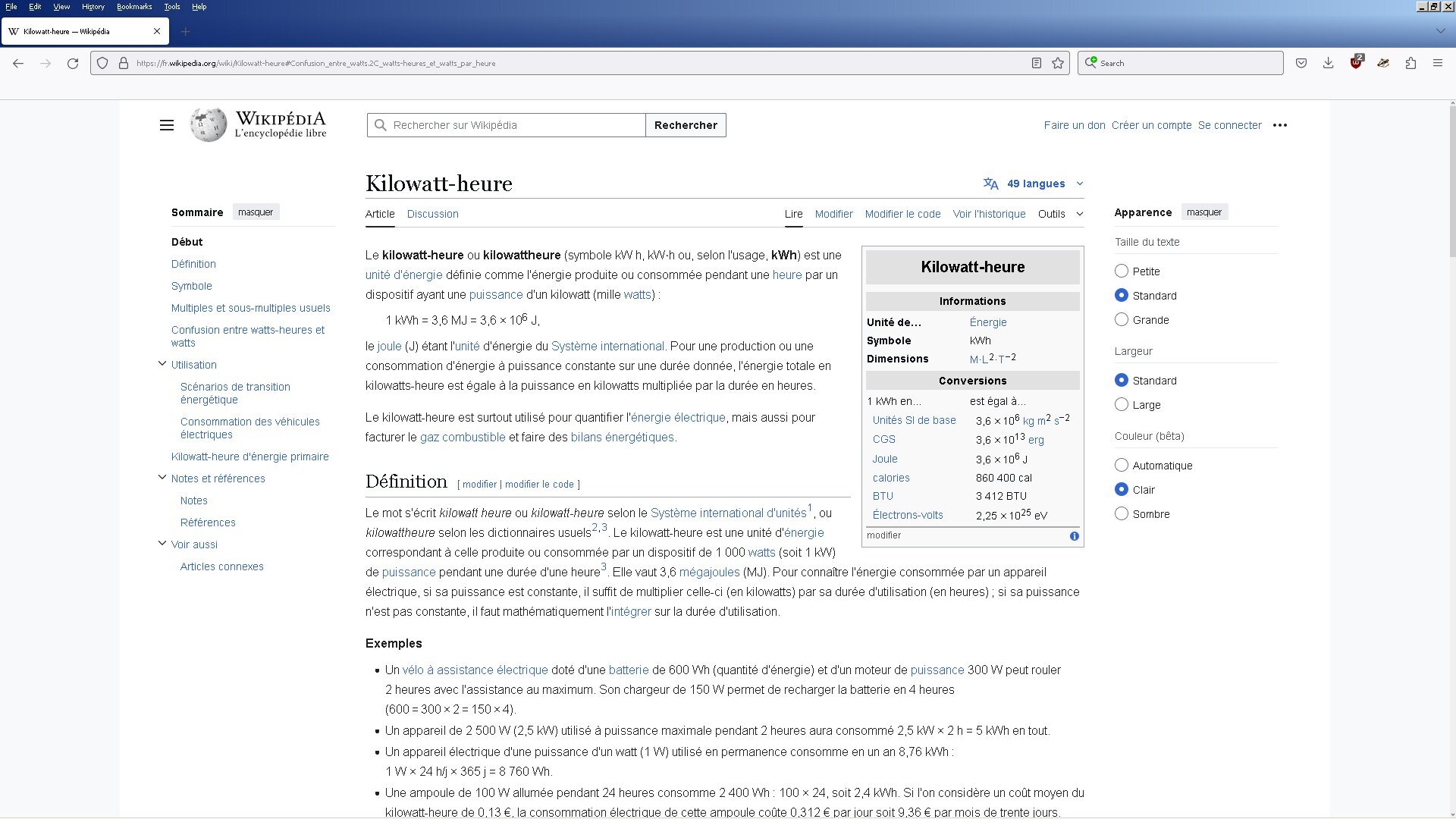1456x819 pixels.
Task: Go back with the browser back arrow
Action: (18, 63)
